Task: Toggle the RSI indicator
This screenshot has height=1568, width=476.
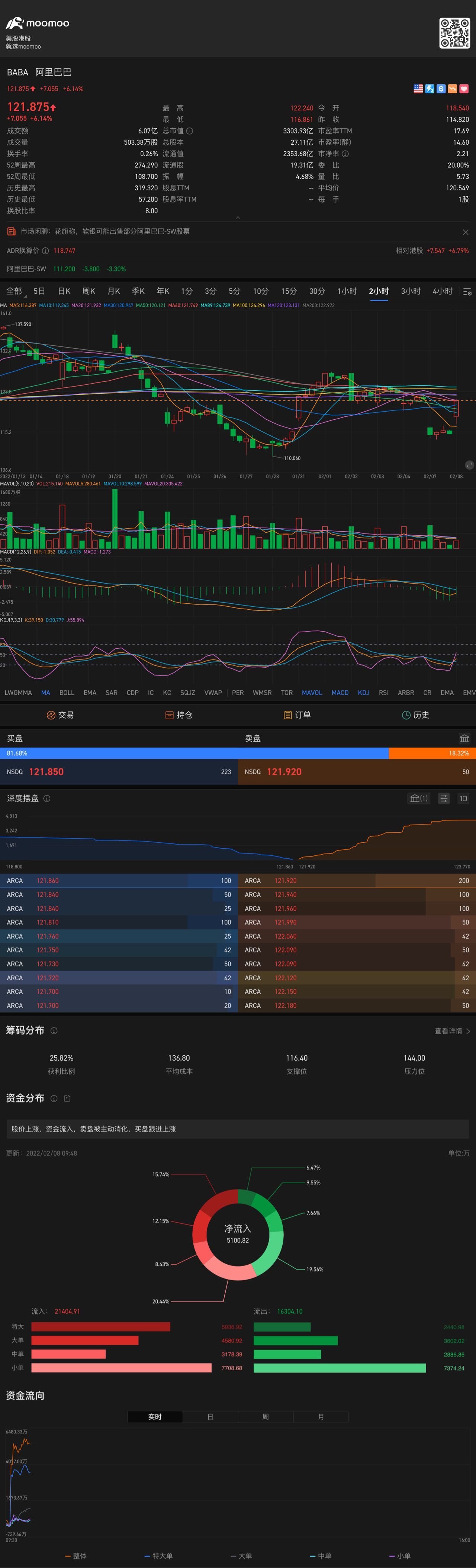Action: 383,693
